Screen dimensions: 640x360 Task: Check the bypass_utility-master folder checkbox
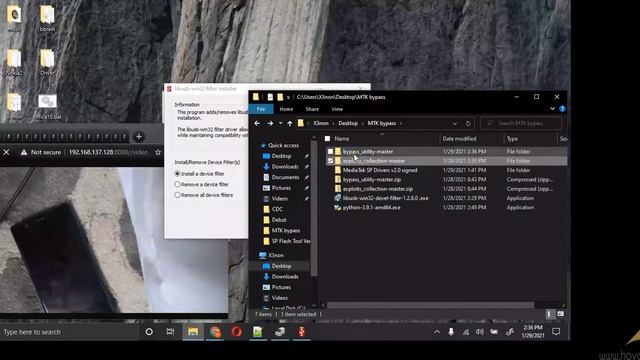[x=330, y=151]
